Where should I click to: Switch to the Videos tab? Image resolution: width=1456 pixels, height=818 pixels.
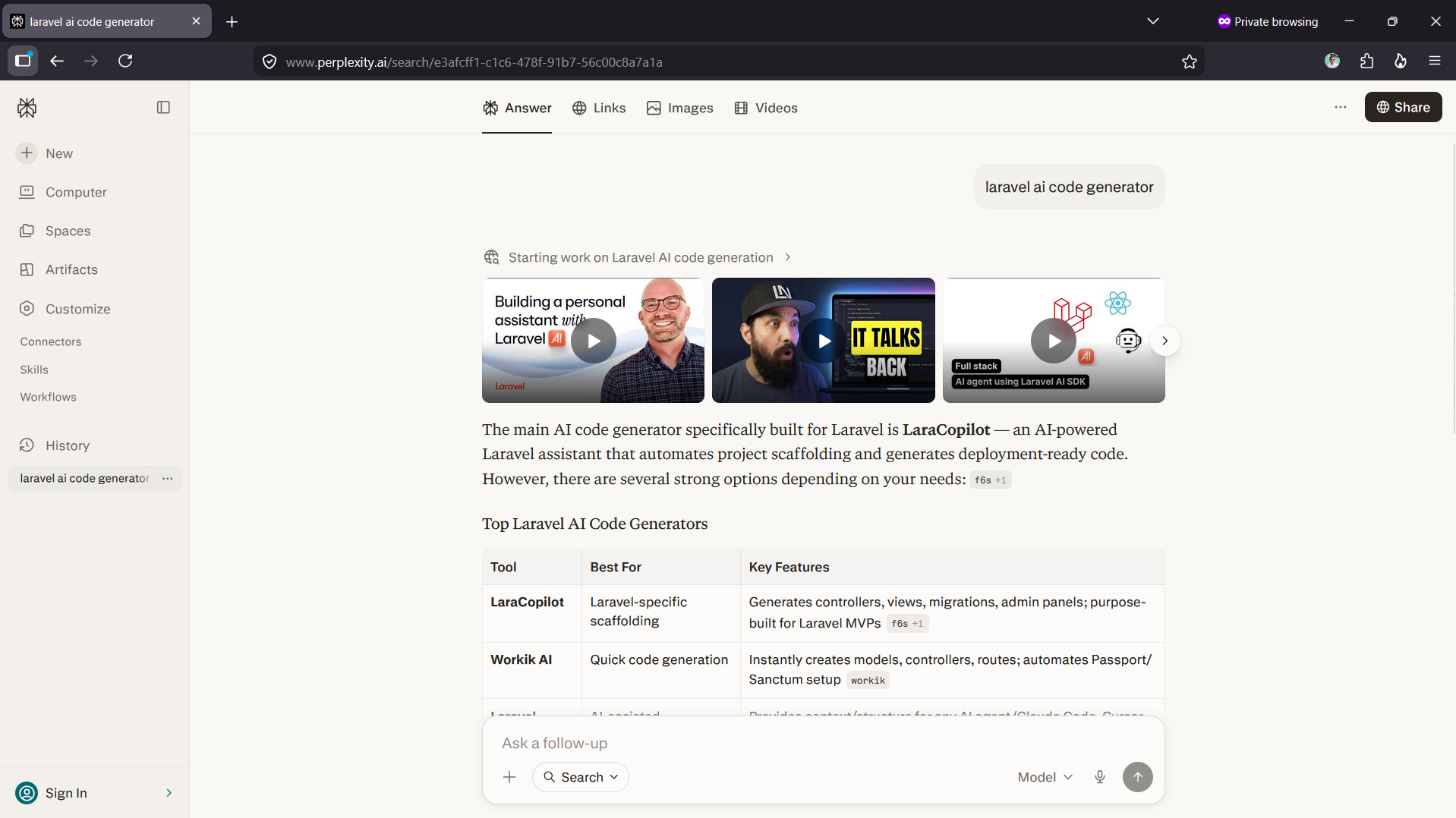tap(766, 108)
